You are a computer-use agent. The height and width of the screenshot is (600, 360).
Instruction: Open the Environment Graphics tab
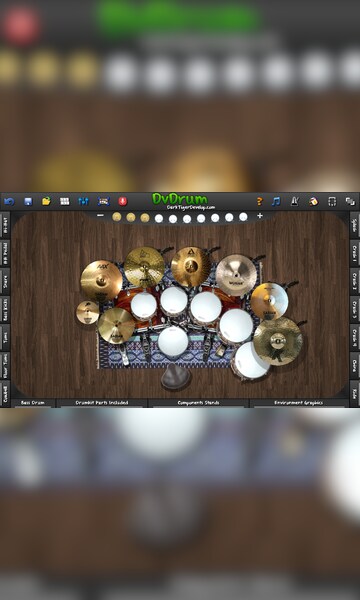click(299, 403)
